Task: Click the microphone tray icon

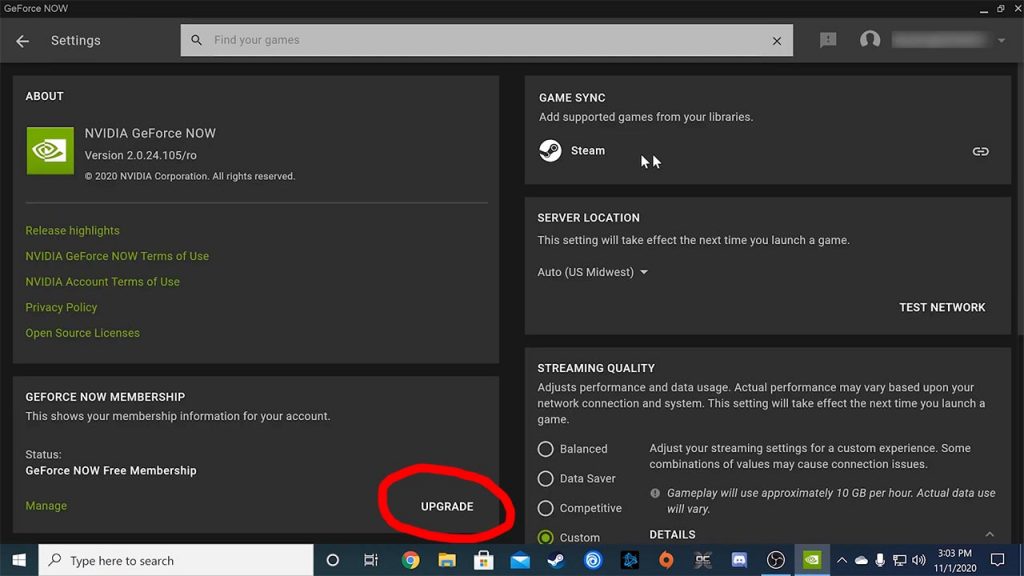Action: click(x=880, y=560)
